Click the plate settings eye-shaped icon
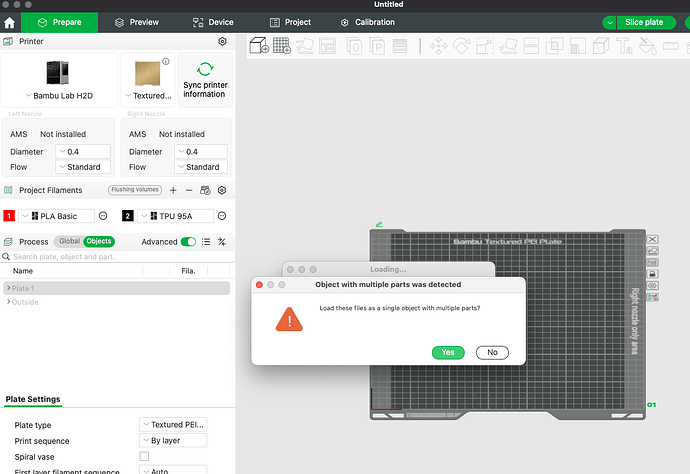Image resolution: width=690 pixels, height=474 pixels. [652, 285]
